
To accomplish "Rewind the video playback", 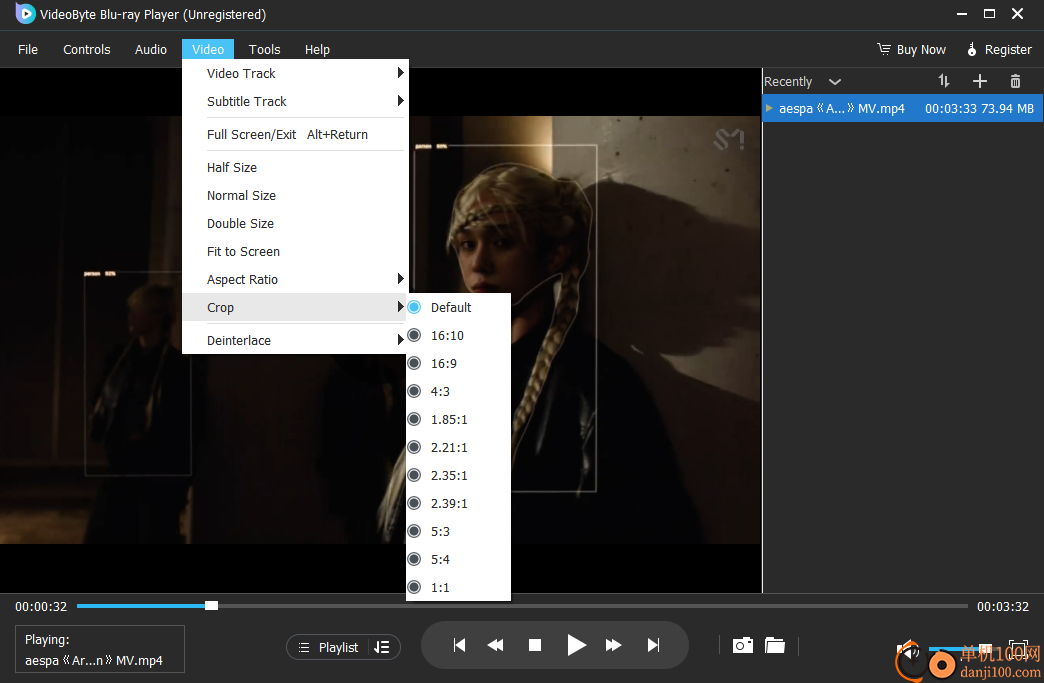I will click(495, 645).
